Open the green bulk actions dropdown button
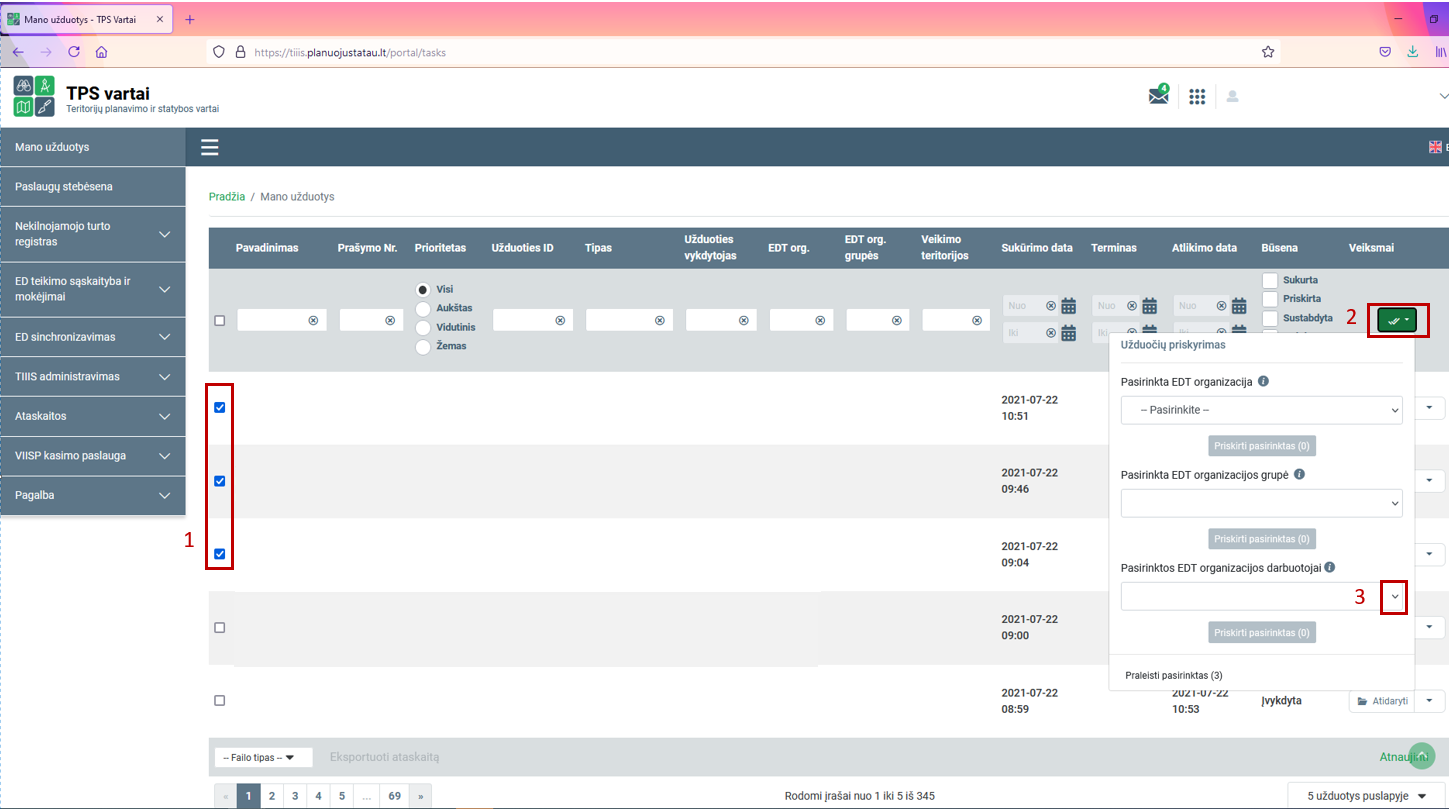The height and width of the screenshot is (811, 1449). pos(1397,320)
